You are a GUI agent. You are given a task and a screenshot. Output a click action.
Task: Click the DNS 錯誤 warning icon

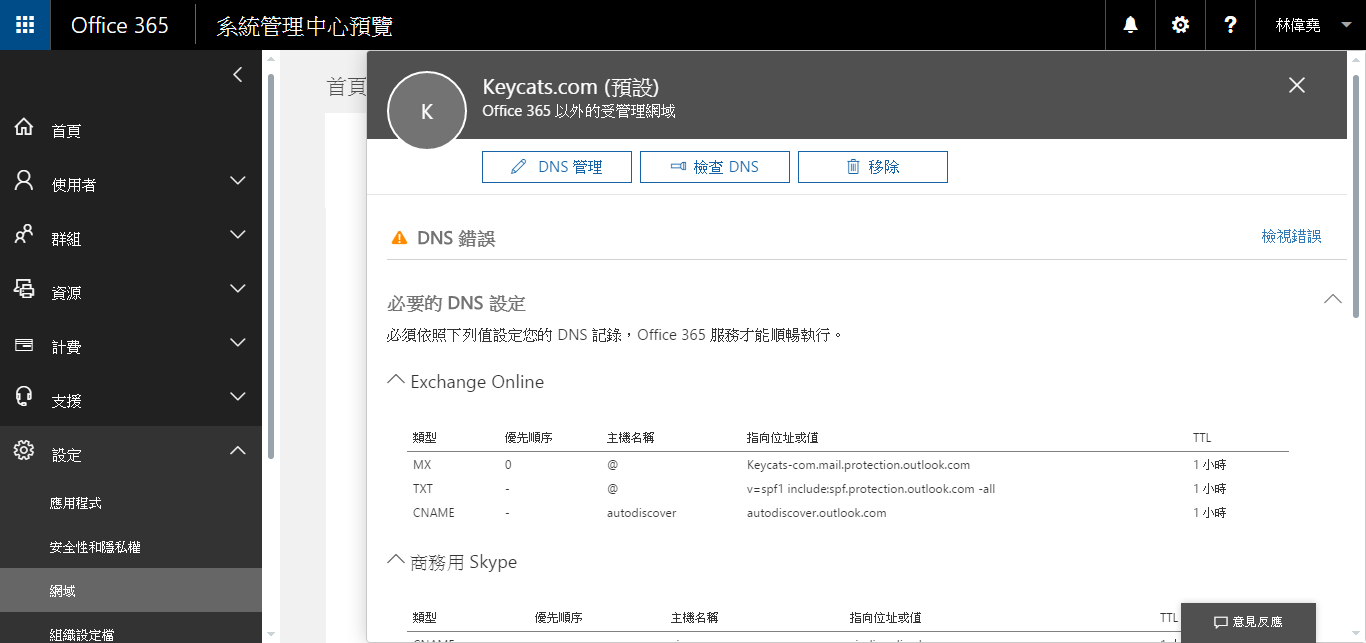tap(399, 238)
